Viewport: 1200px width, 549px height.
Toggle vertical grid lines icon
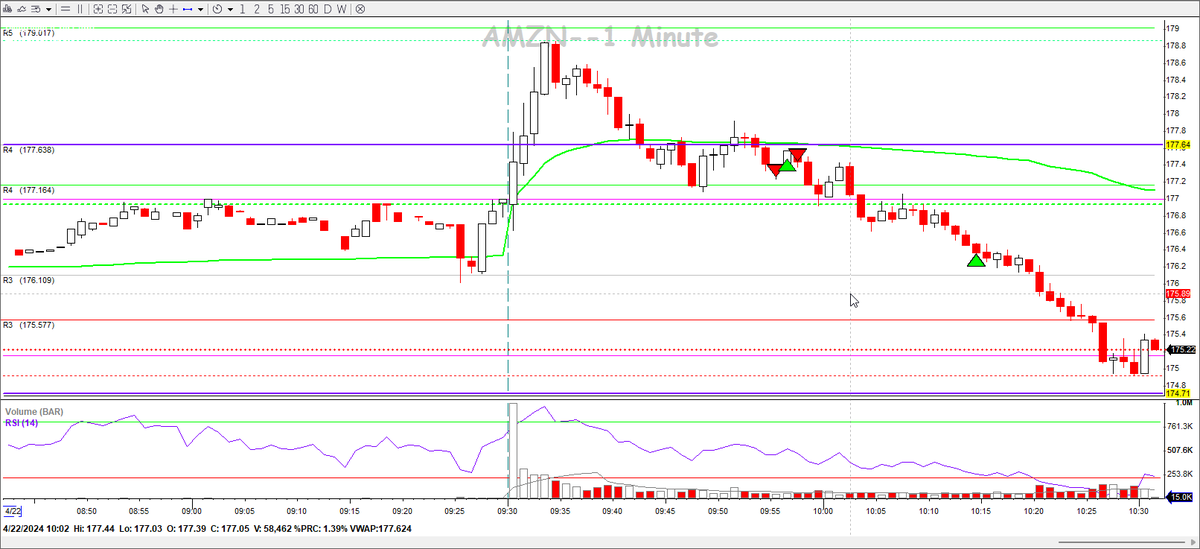pos(80,9)
